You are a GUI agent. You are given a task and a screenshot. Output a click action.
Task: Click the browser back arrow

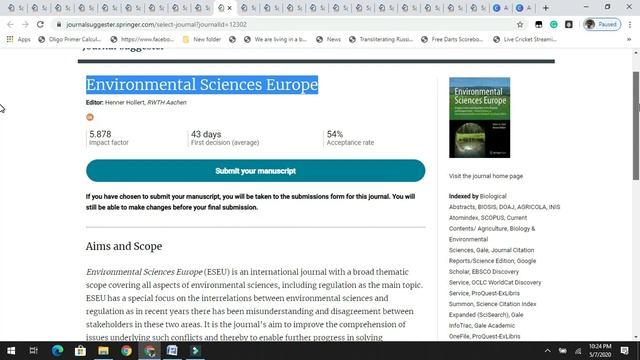point(10,24)
